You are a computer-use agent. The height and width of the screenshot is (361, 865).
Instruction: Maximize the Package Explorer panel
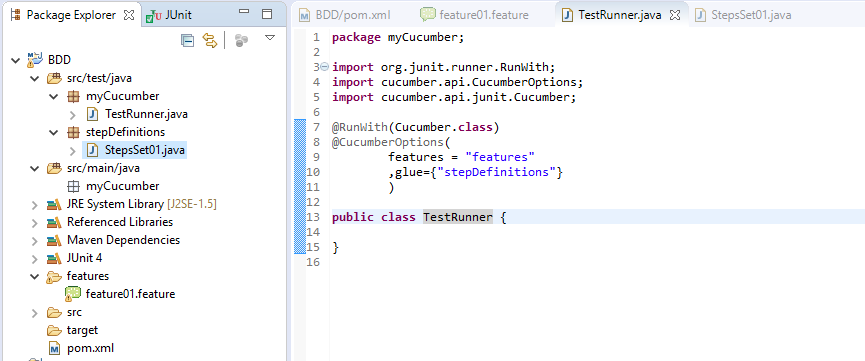coord(267,14)
